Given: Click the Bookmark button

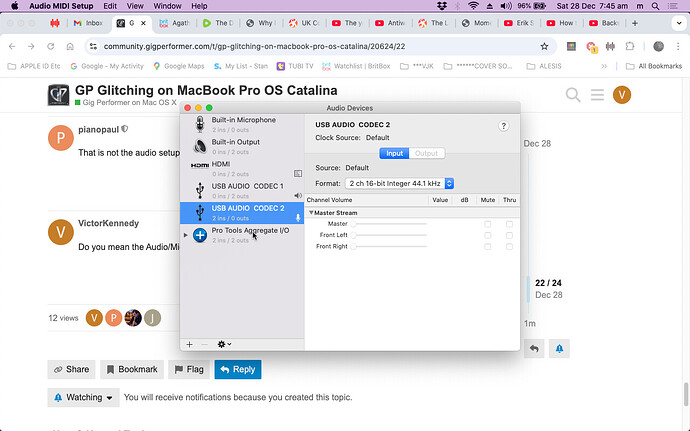Looking at the screenshot, I should (x=132, y=369).
